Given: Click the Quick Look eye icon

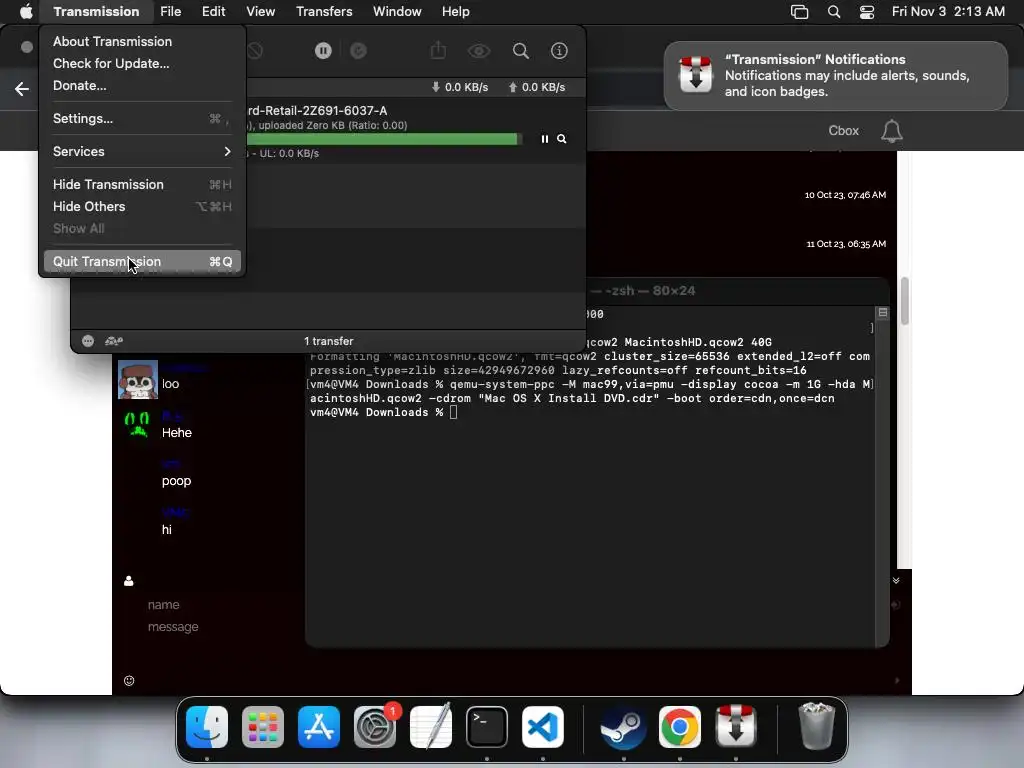Looking at the screenshot, I should click(479, 51).
